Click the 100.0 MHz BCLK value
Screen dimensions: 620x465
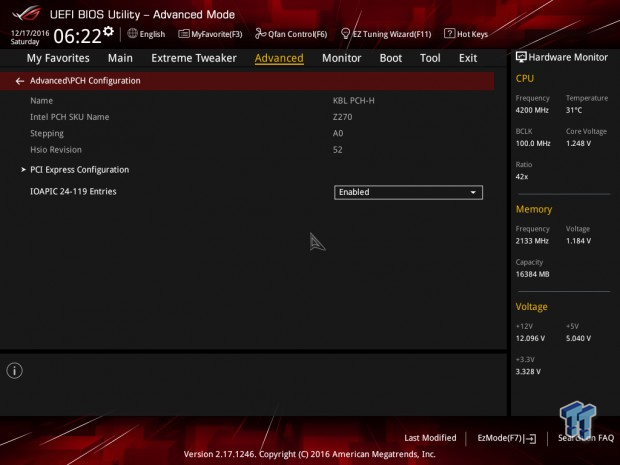click(533, 144)
